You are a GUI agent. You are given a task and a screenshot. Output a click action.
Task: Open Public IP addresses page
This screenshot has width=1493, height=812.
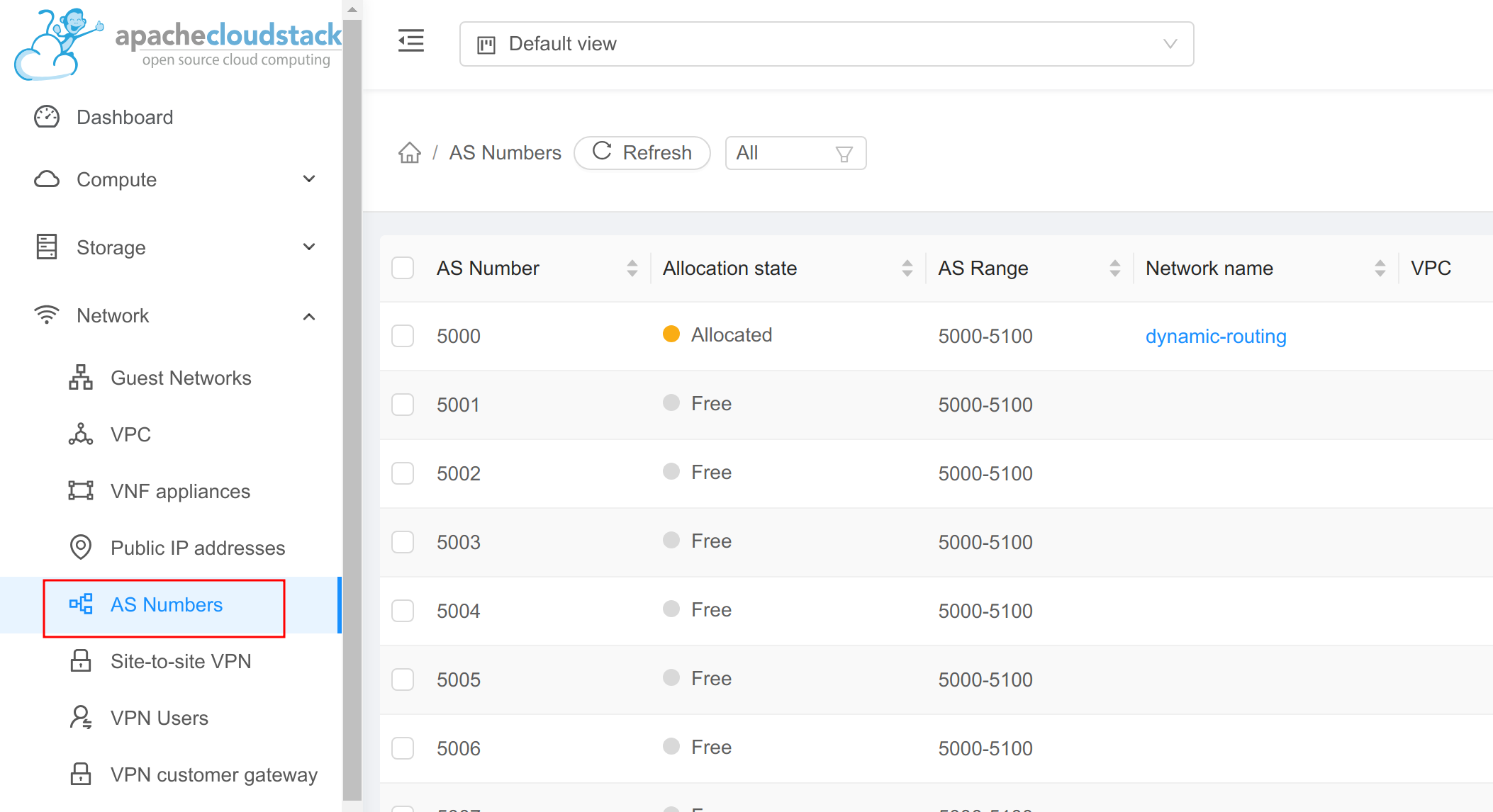pyautogui.click(x=197, y=547)
